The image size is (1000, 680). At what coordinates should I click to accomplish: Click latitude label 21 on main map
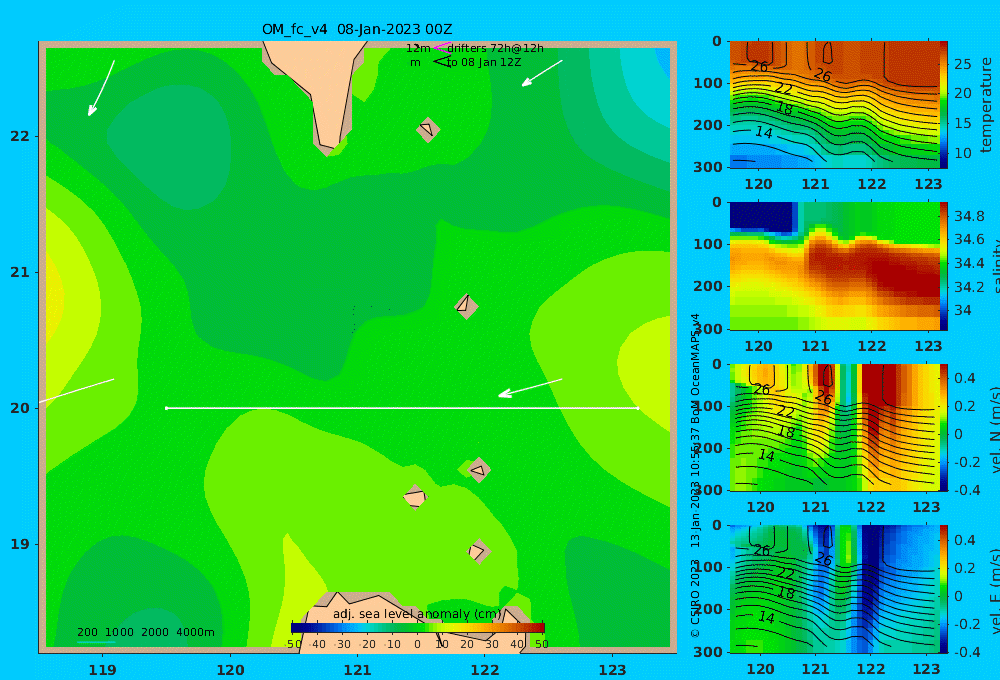coord(20,272)
